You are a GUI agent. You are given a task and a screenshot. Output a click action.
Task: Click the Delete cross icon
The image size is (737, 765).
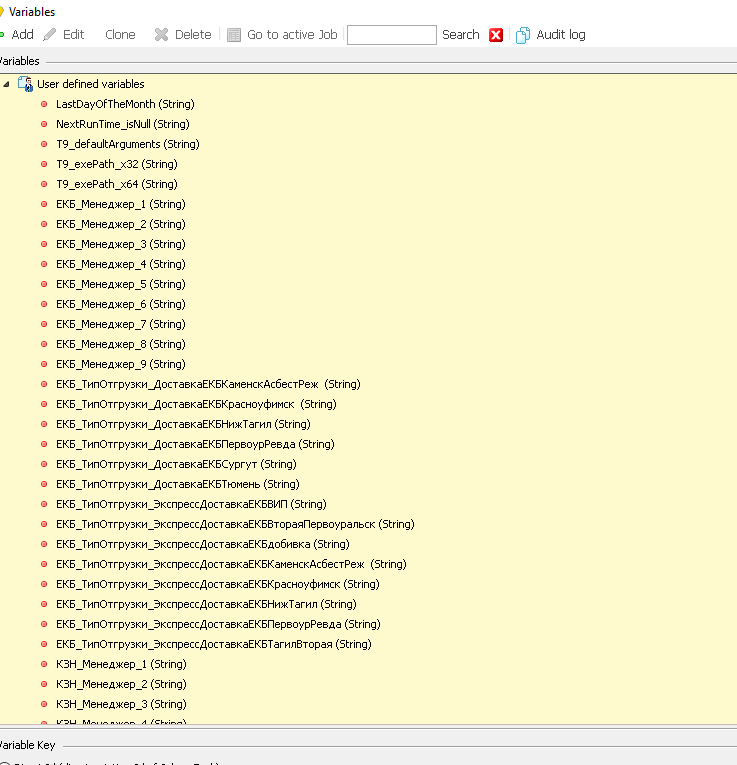coord(161,34)
